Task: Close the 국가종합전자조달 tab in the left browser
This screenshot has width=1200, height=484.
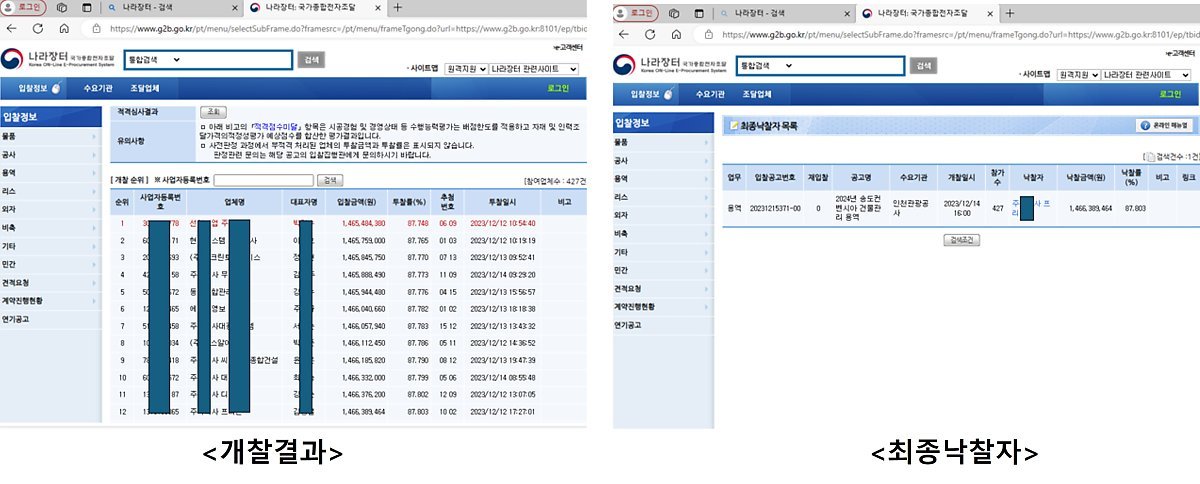Action: (x=379, y=8)
